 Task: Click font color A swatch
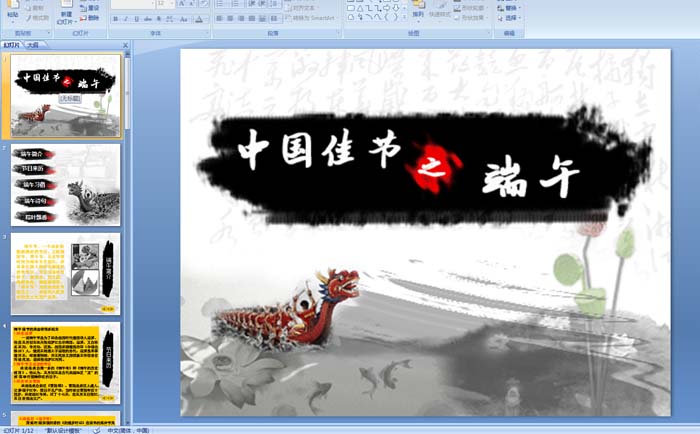pos(199,19)
